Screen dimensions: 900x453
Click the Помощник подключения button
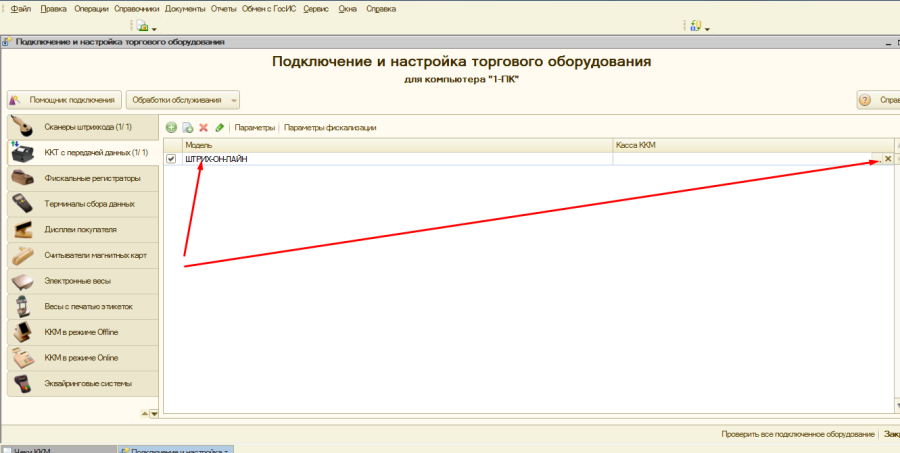tap(64, 100)
